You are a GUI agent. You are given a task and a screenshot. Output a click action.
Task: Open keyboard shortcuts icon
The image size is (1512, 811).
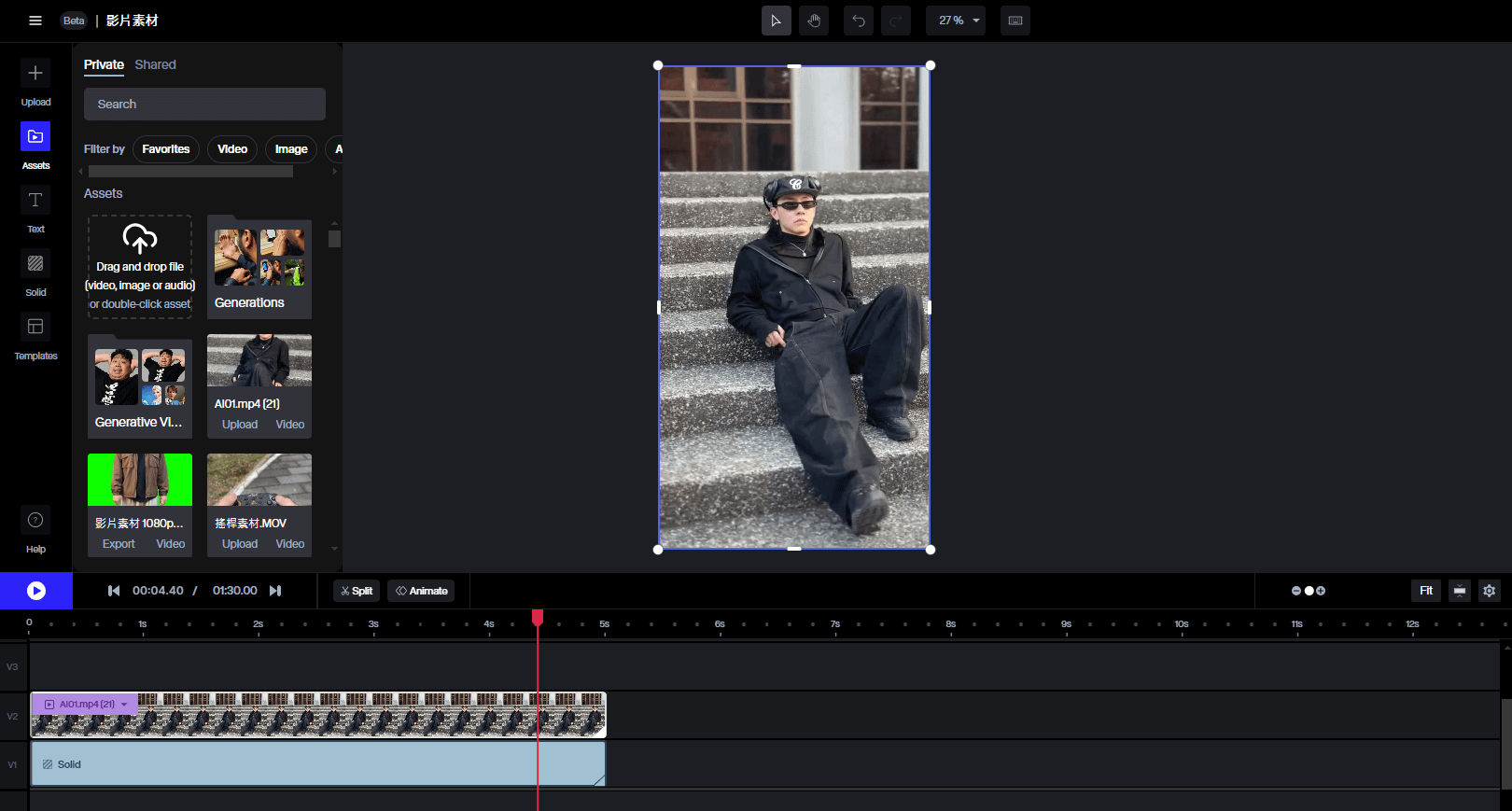click(x=1015, y=21)
